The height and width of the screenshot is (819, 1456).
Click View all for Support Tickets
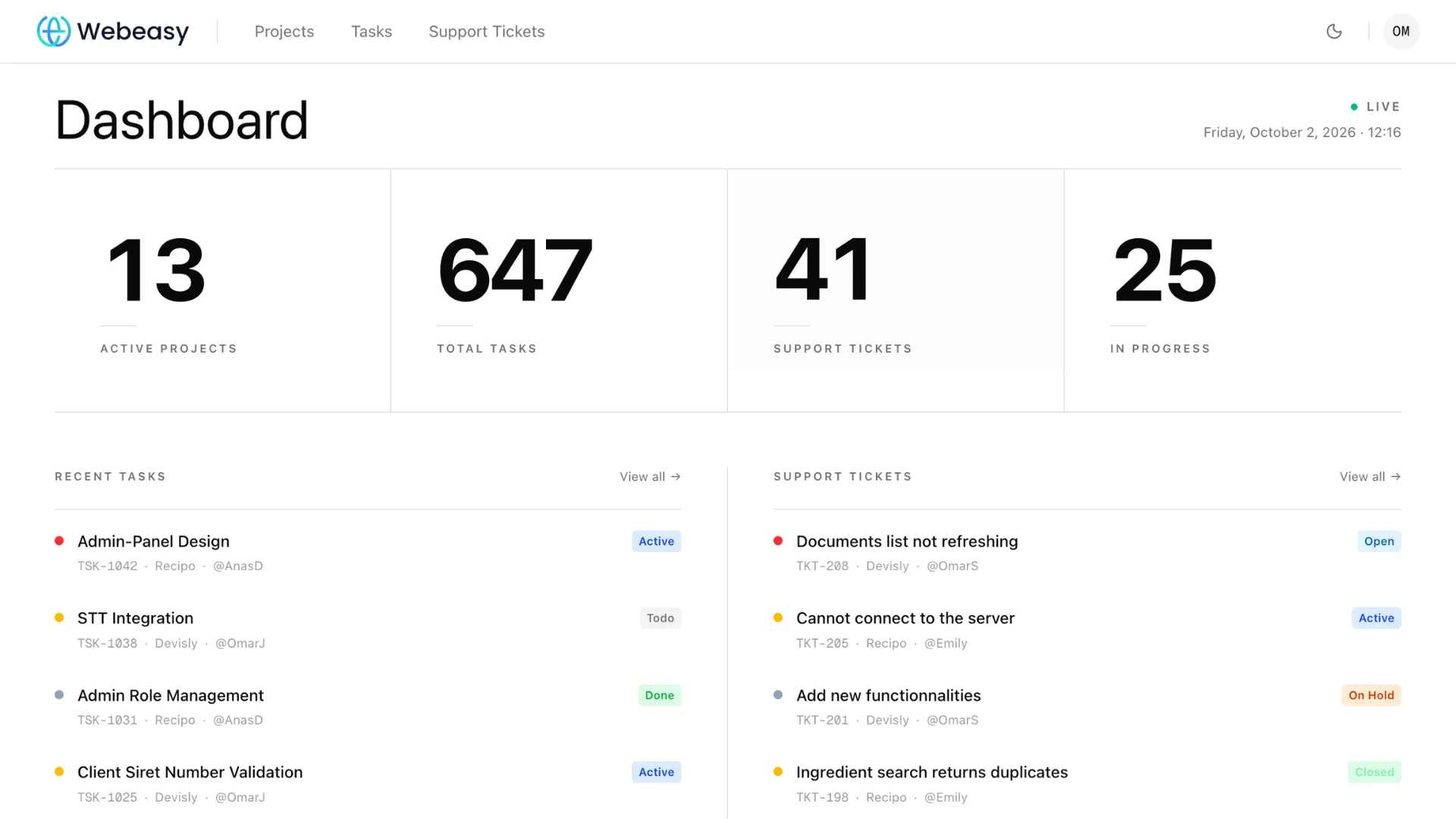coord(1370,476)
